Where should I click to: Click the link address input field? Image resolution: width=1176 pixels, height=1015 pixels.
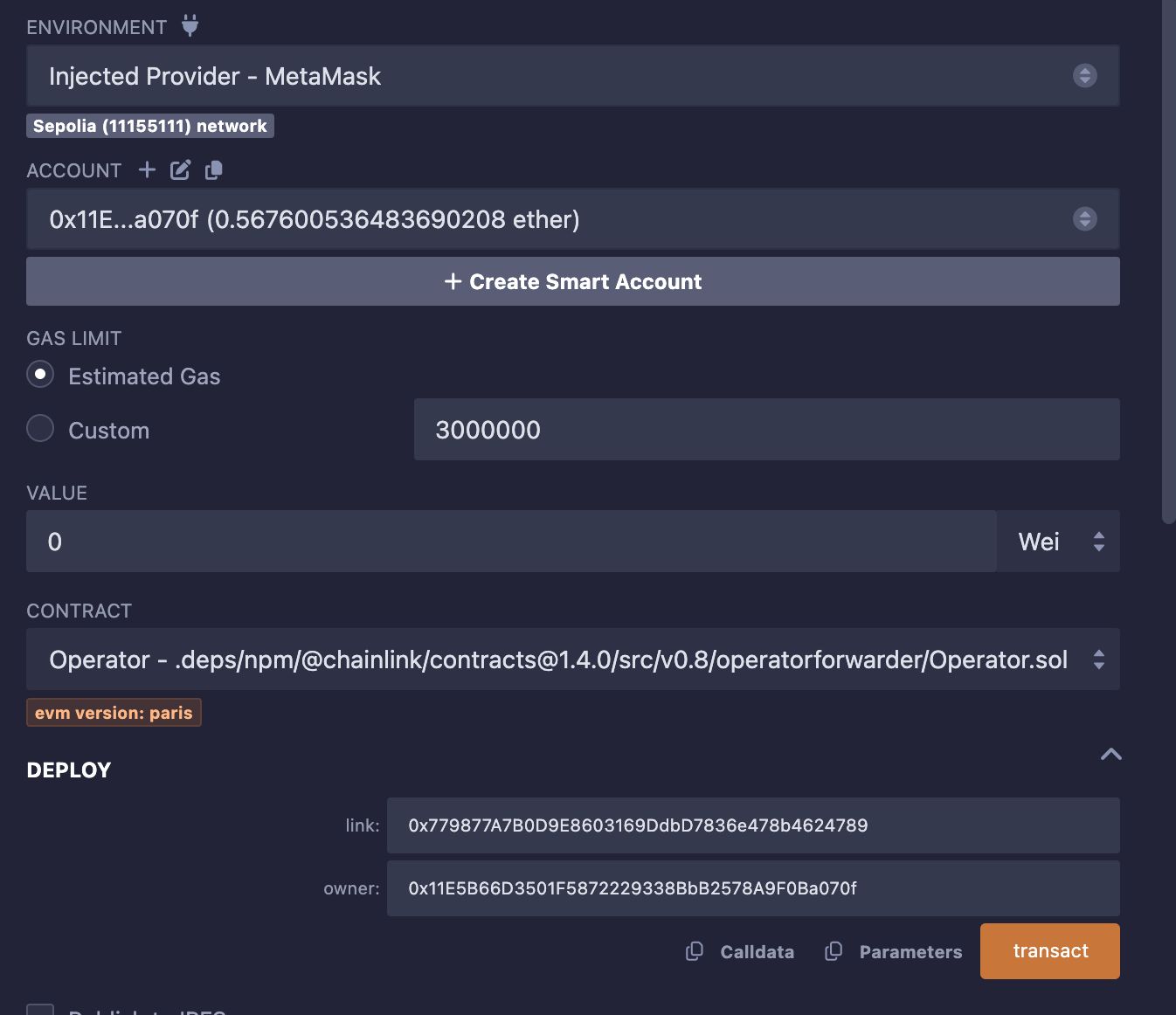752,825
